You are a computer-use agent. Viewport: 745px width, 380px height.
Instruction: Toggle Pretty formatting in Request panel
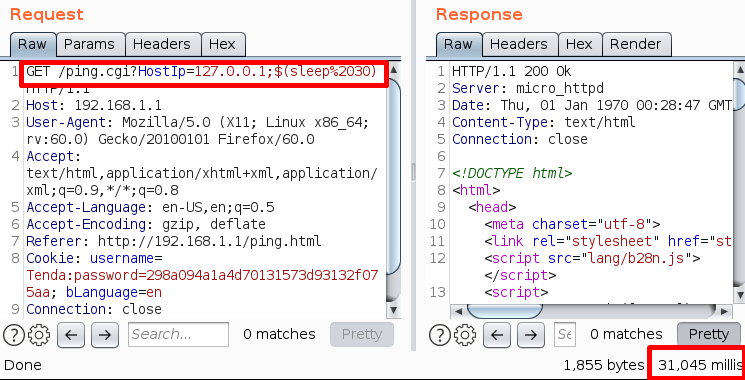coord(362,334)
